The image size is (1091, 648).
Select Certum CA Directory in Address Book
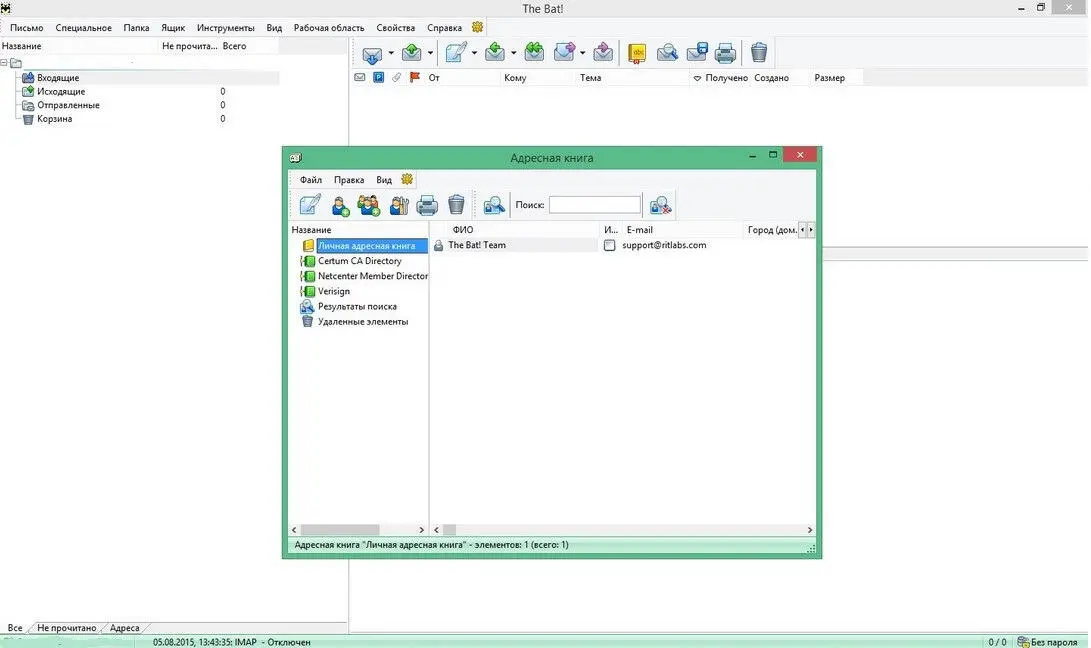[360, 261]
